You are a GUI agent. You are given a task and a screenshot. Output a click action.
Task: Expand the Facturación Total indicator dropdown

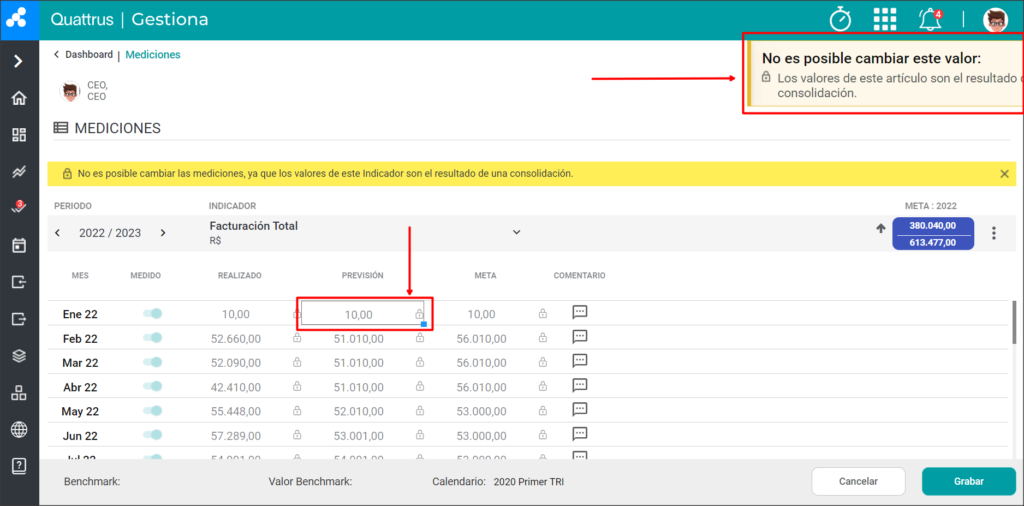point(516,232)
